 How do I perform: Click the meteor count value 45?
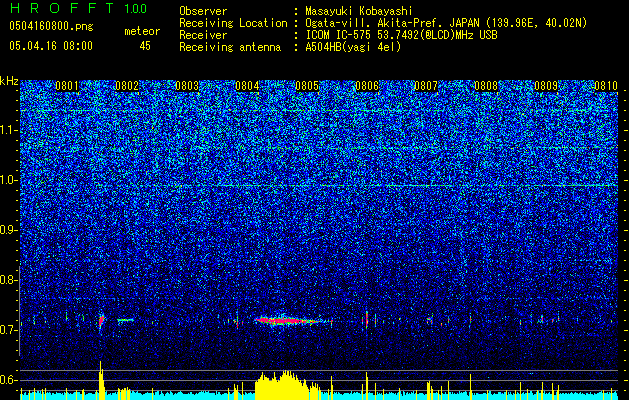pyautogui.click(x=145, y=46)
